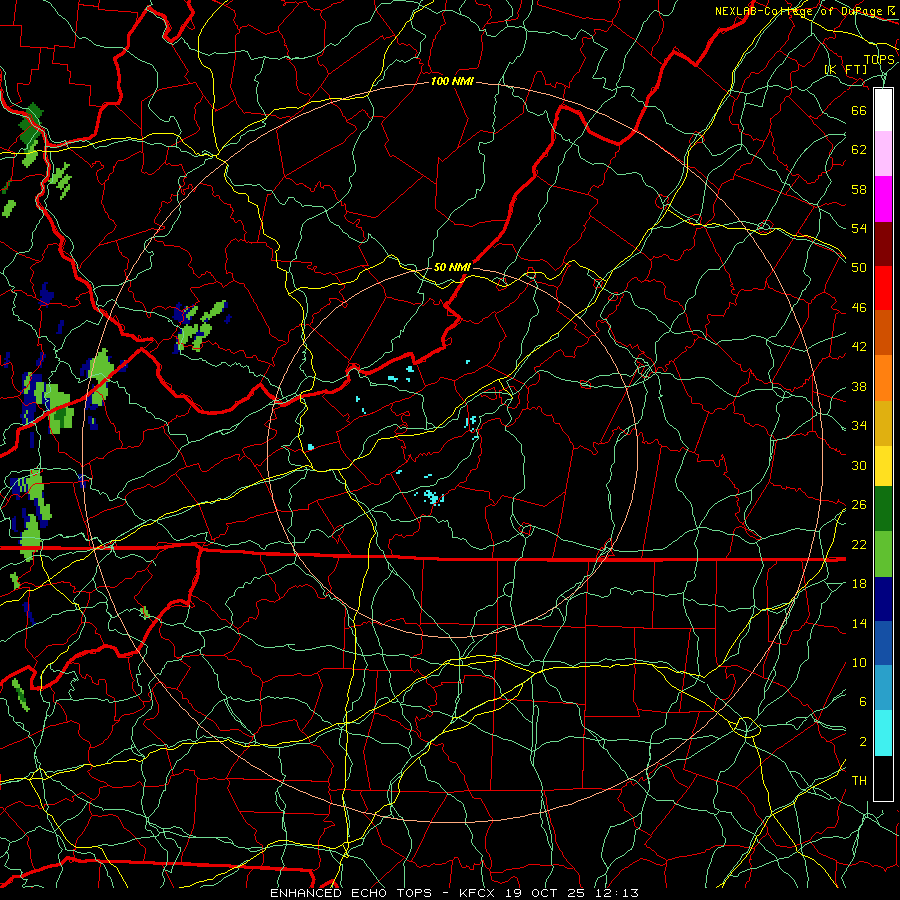Select the bright red legend swatch
The width and height of the screenshot is (900, 900).
pyautogui.click(x=883, y=288)
